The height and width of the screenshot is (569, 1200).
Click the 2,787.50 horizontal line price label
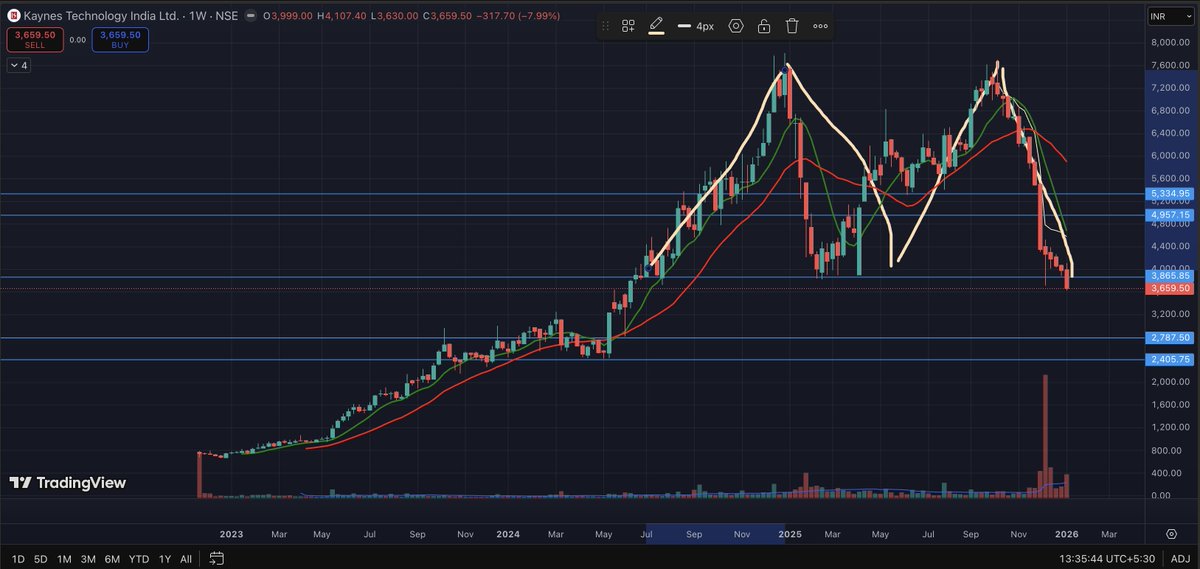pyautogui.click(x=1168, y=338)
